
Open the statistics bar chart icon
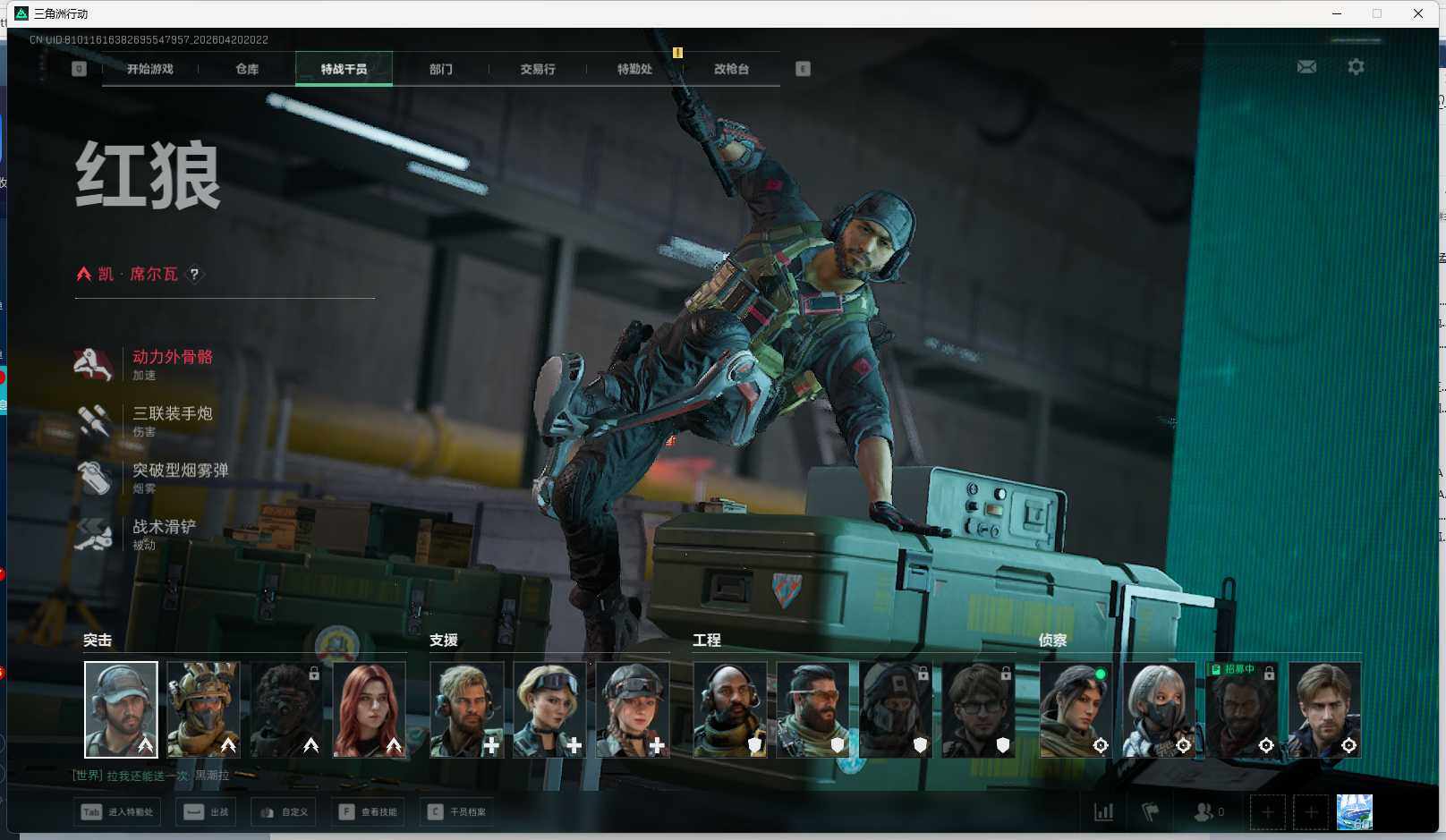[1104, 812]
